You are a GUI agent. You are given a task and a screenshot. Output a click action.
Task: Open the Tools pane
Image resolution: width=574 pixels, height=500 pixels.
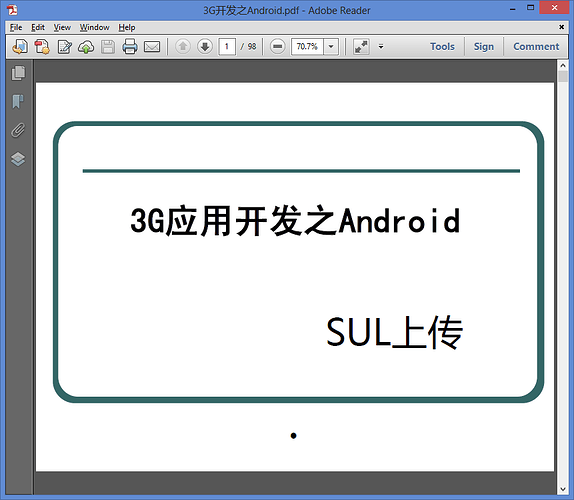coord(442,46)
